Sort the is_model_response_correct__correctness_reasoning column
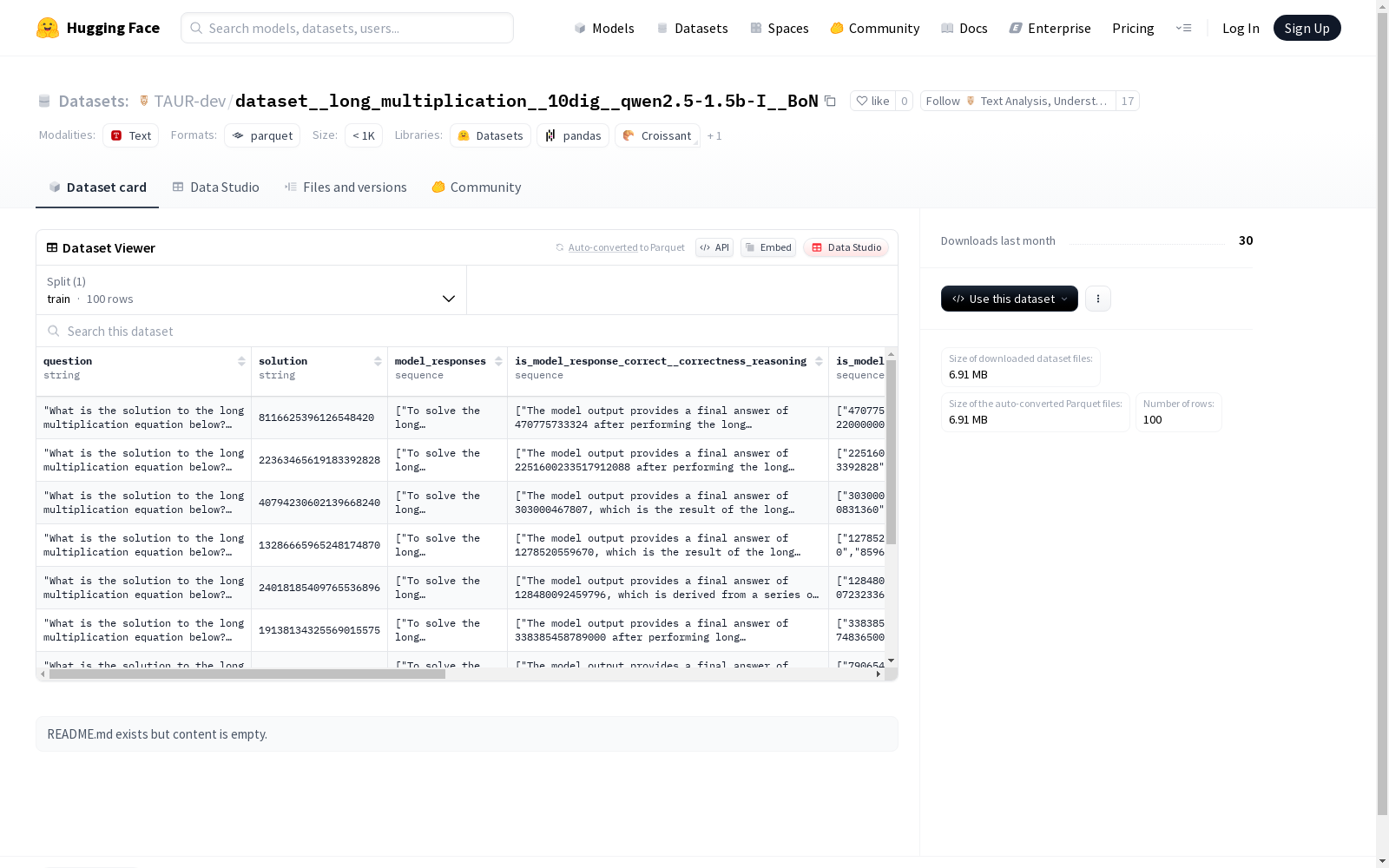The width and height of the screenshot is (1389, 868). (819, 361)
